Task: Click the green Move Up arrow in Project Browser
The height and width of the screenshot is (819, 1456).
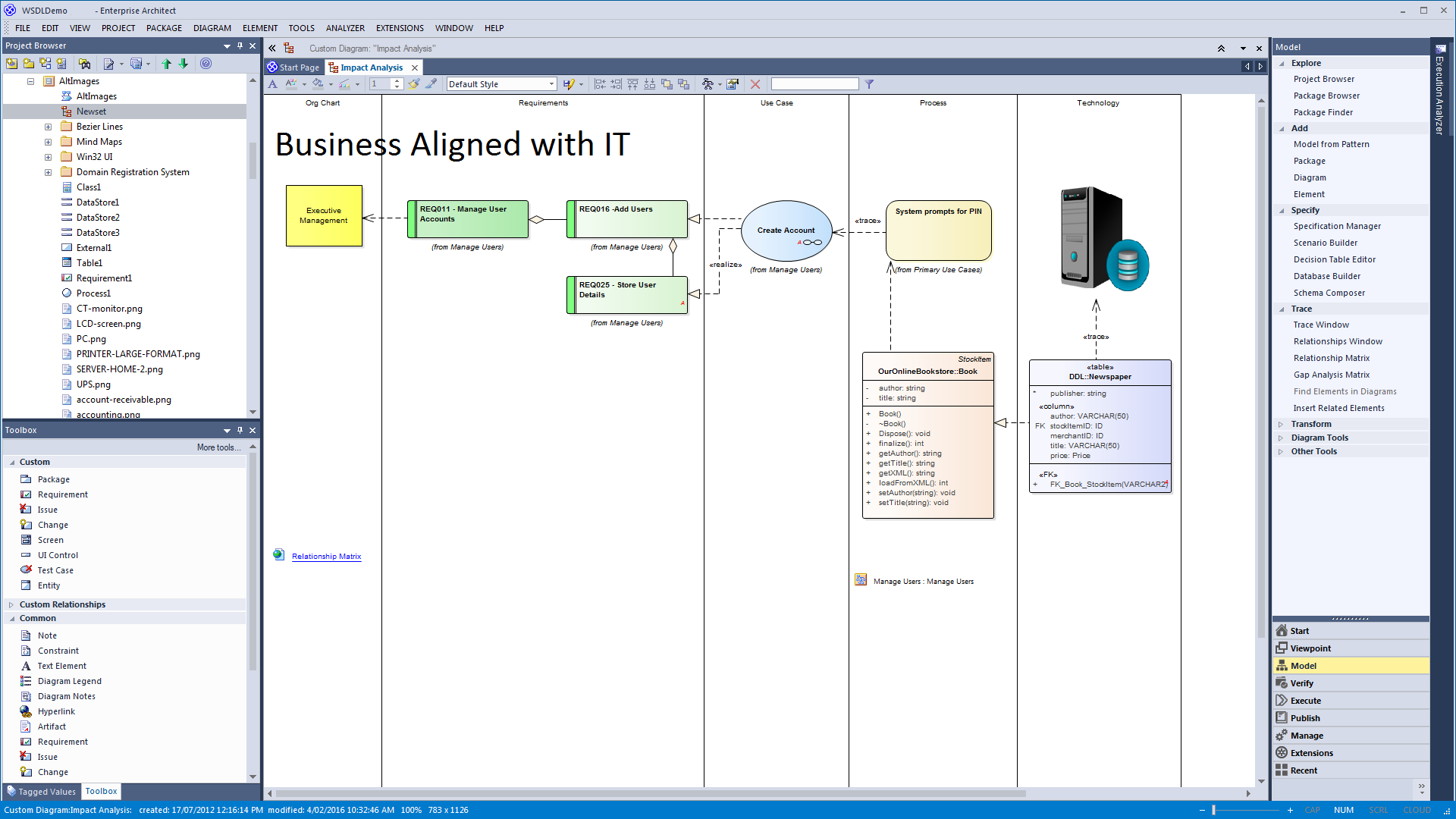Action: pyautogui.click(x=166, y=64)
